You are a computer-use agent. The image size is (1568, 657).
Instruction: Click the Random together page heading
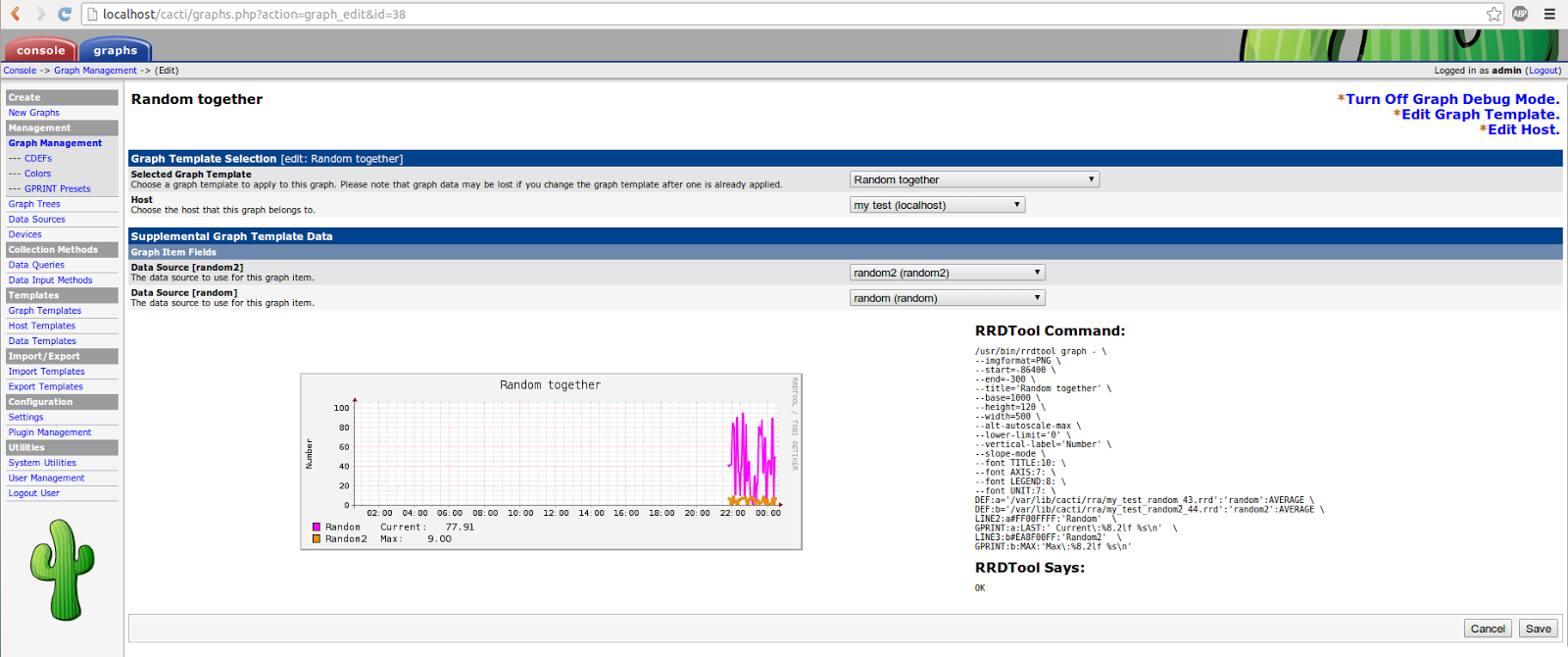click(x=197, y=99)
